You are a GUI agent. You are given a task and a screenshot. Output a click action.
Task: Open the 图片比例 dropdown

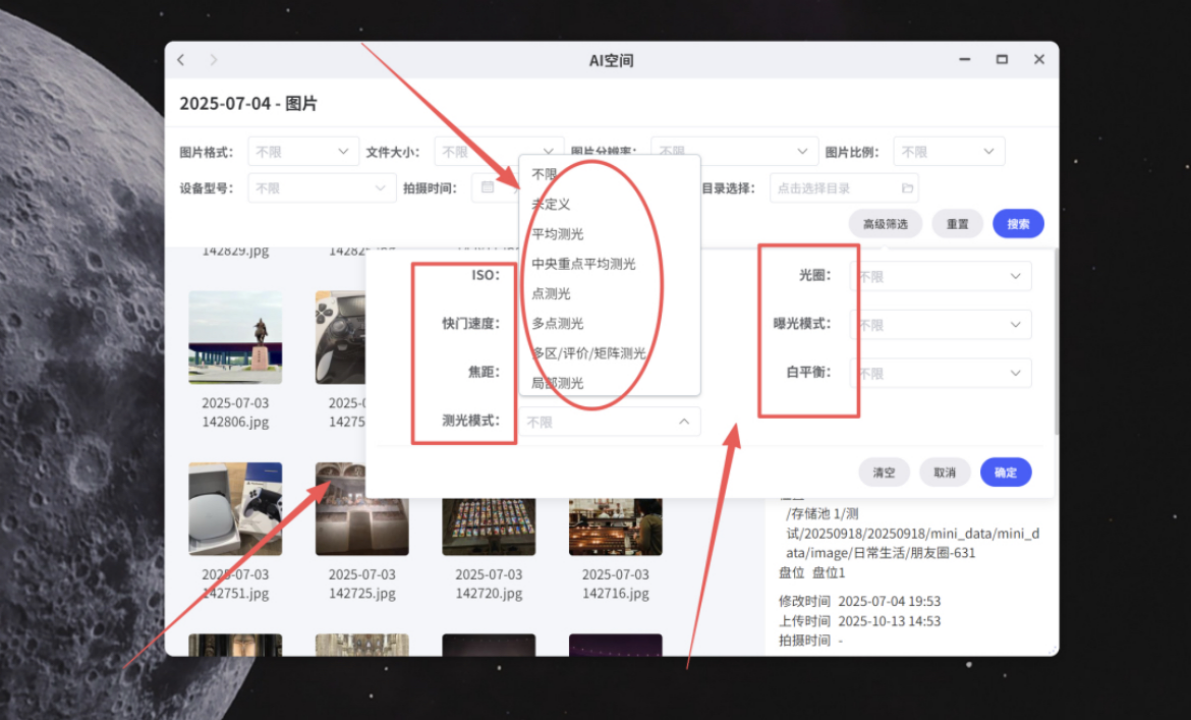point(948,151)
